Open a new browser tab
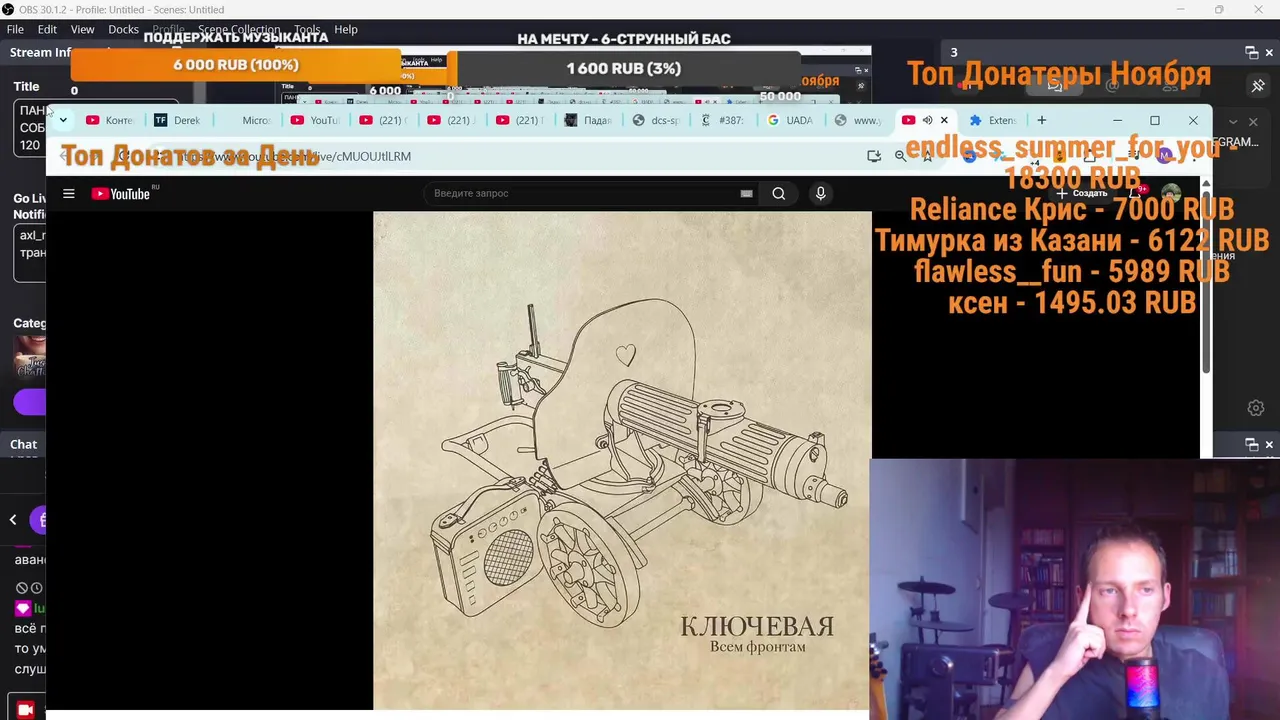Viewport: 1280px width, 720px height. (1041, 120)
